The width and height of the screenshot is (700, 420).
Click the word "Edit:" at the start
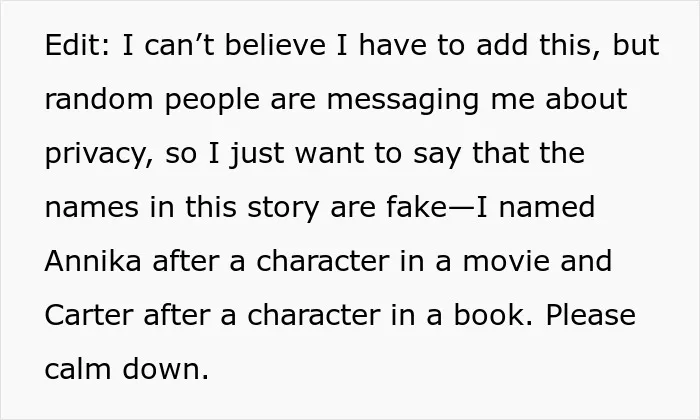pyautogui.click(x=77, y=45)
